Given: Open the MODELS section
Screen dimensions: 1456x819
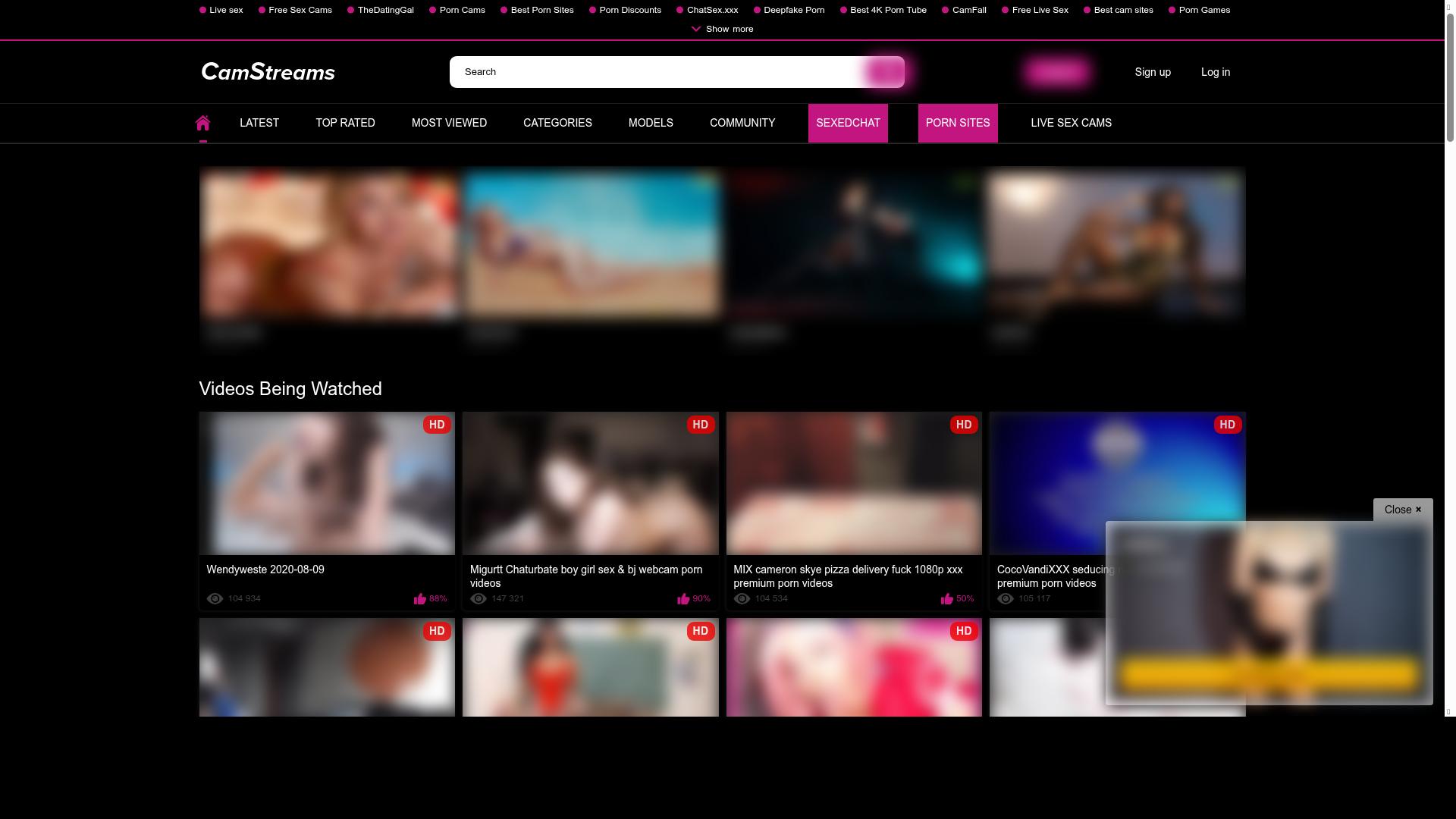Looking at the screenshot, I should click(650, 122).
